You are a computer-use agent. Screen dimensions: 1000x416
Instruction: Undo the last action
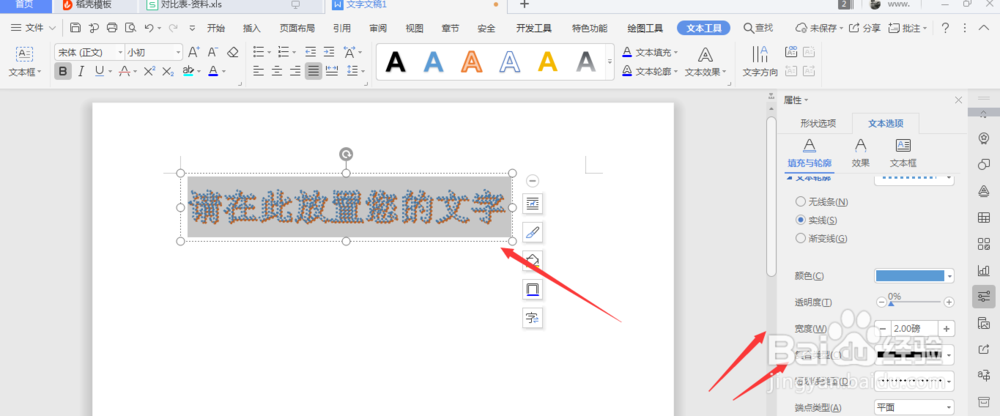click(x=149, y=28)
